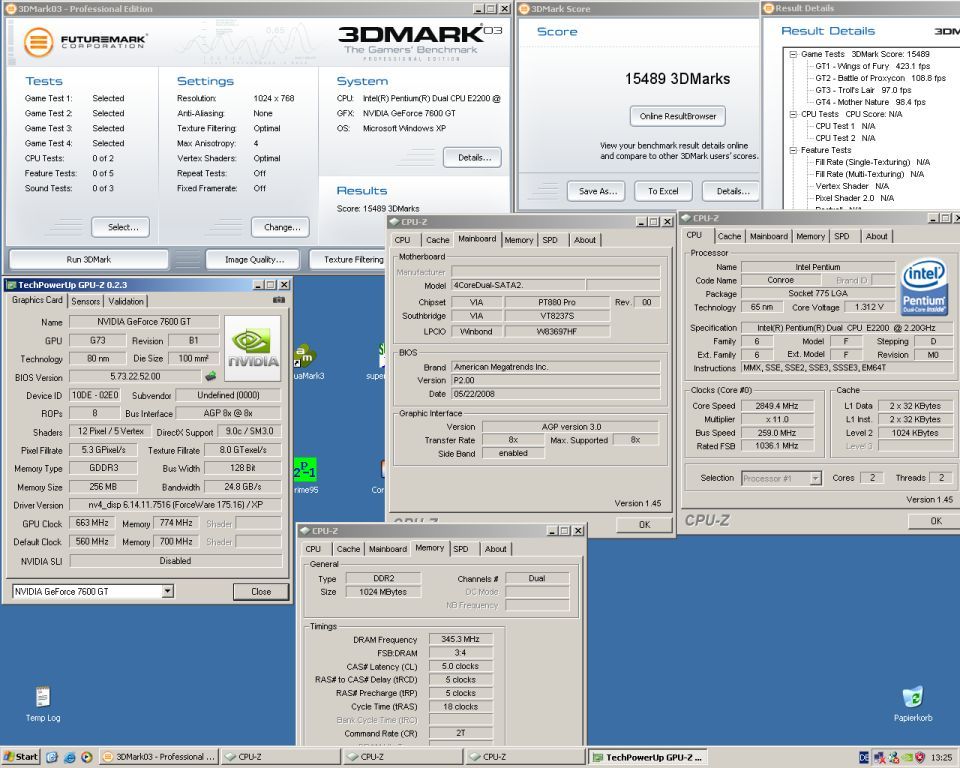Viewport: 960px width, 768px height.
Task: Click the TechPowerUp GPU-Z taskbar button
Action: 647,757
